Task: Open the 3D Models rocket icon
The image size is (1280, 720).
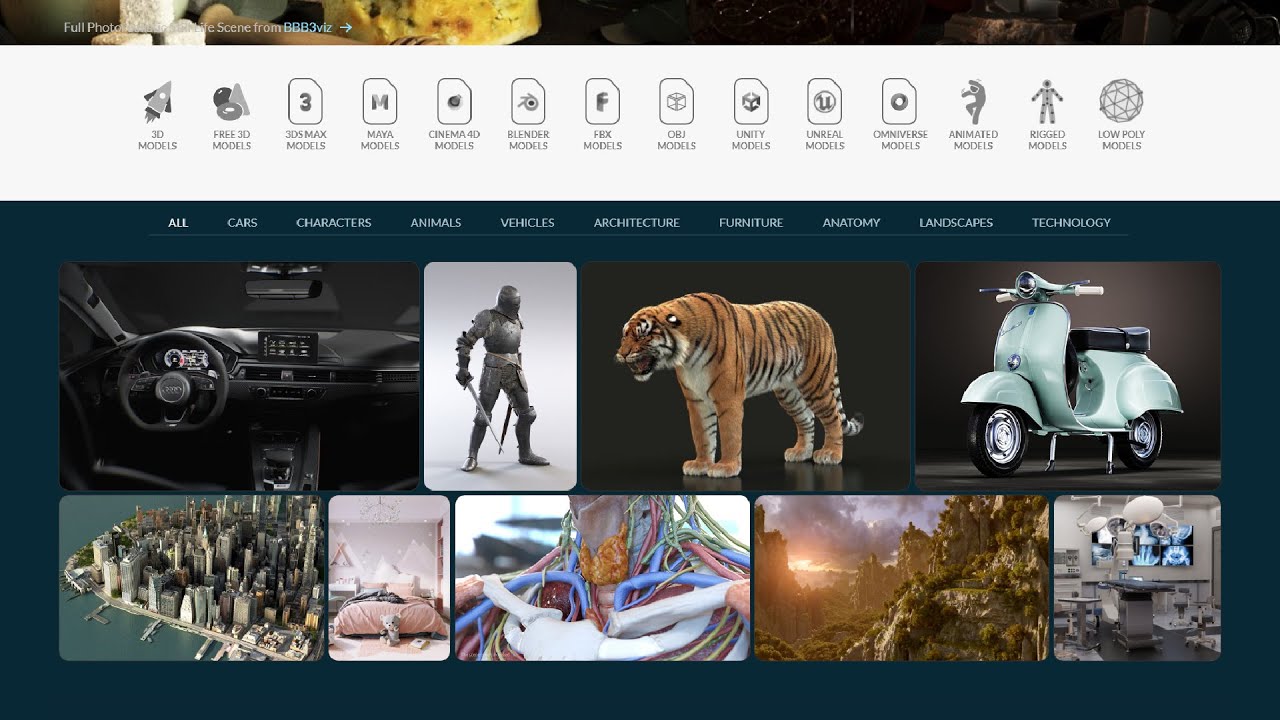Action: 157,102
